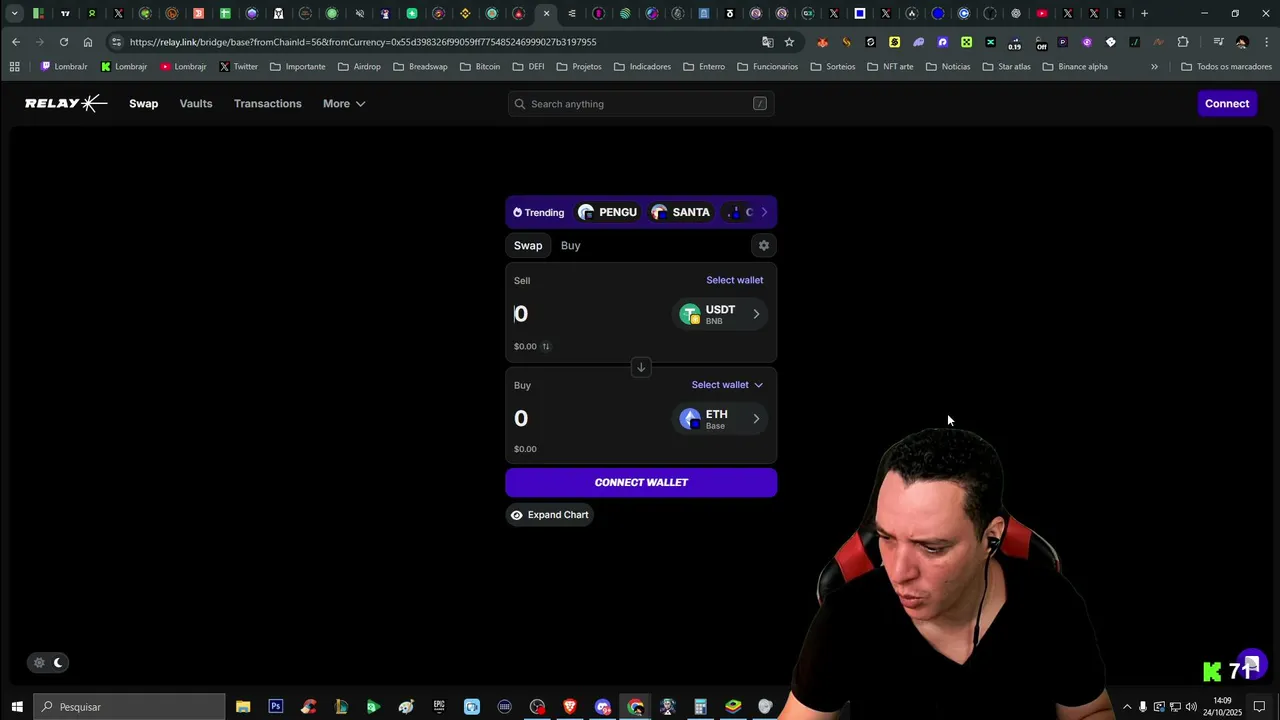The width and height of the screenshot is (1280, 720).
Task: Open the Binance alpha bookmarks folder
Action: (x=1075, y=67)
